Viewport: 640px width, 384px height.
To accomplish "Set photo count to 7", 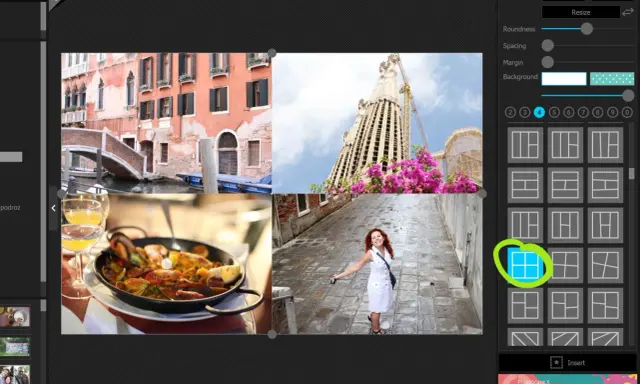I will [x=583, y=112].
